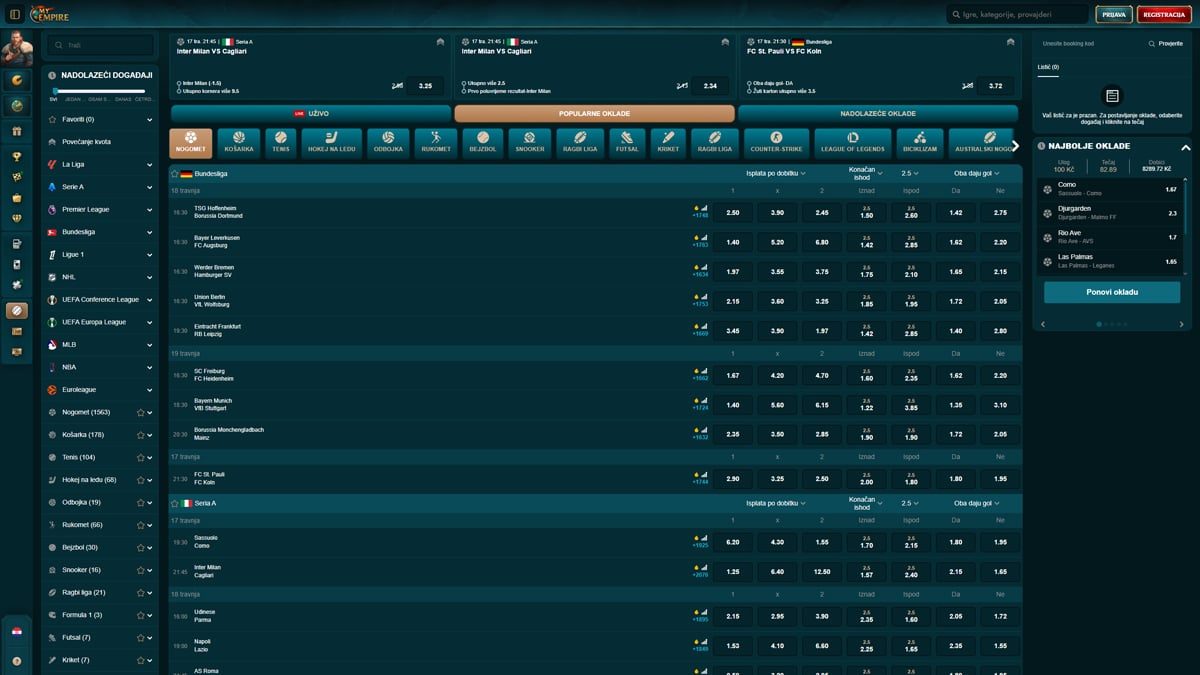The width and height of the screenshot is (1200, 675).
Task: Favorite the Bundesliga league with star
Action: click(x=175, y=173)
